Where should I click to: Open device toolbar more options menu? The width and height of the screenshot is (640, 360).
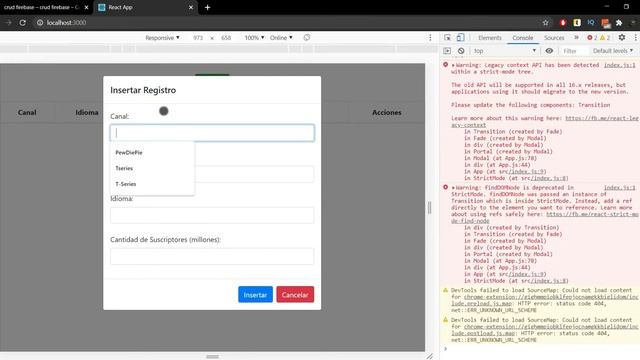[430, 38]
